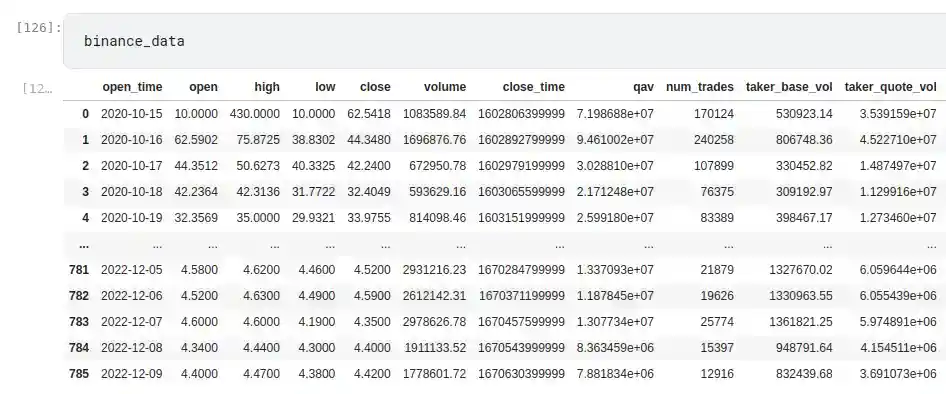This screenshot has width=946, height=394.
Task: Click num_trades value 170124
Action: (x=713, y=113)
